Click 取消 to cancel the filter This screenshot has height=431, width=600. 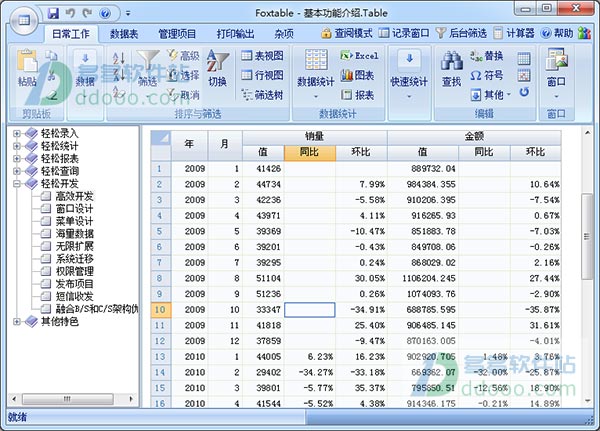click(x=184, y=94)
